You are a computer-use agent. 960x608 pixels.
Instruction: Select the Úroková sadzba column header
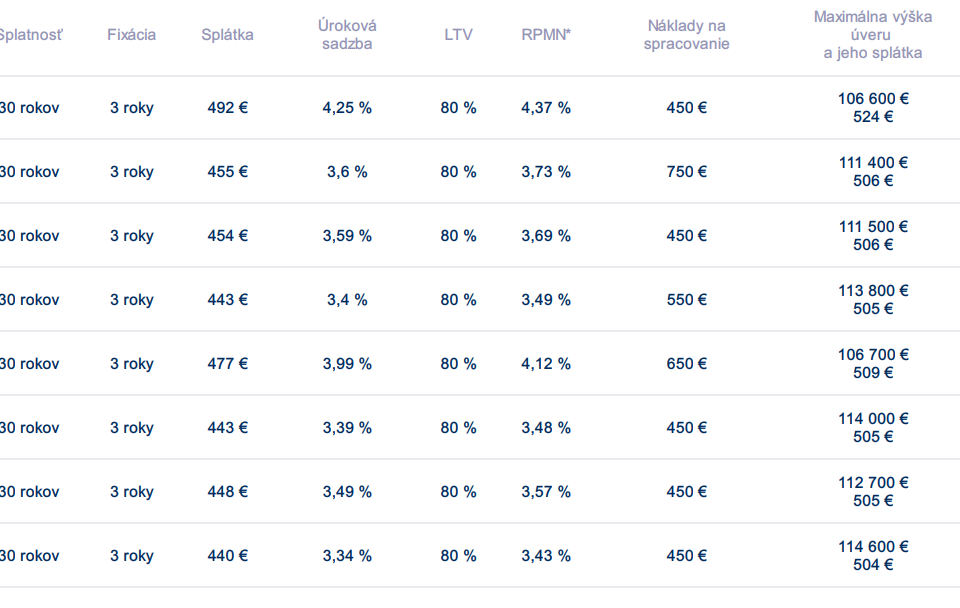click(347, 35)
